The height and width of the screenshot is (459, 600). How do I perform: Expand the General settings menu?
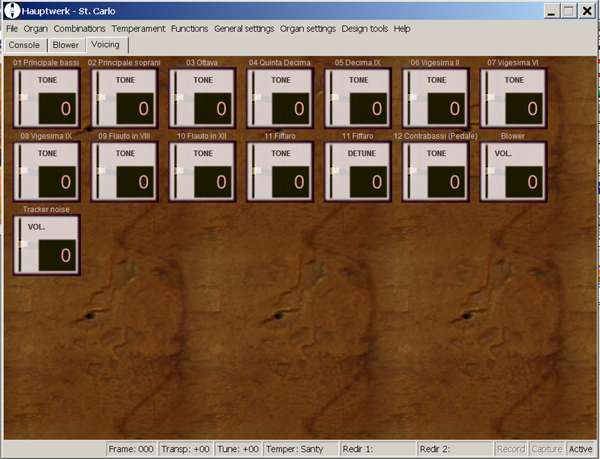[x=244, y=29]
